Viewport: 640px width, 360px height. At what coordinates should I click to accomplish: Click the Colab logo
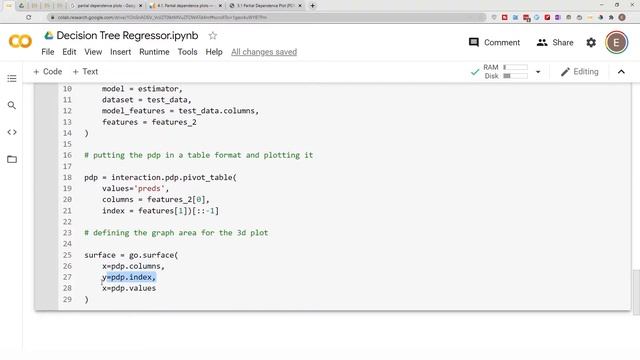coord(20,41)
